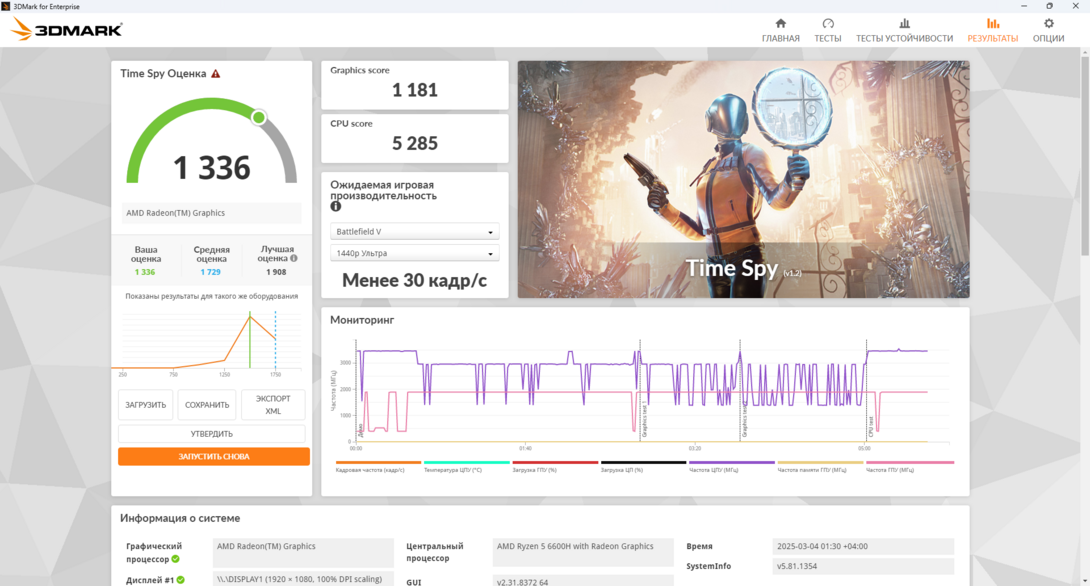Open the 1440p Ультра quality dropdown
The image size is (1090, 586).
[x=414, y=252]
